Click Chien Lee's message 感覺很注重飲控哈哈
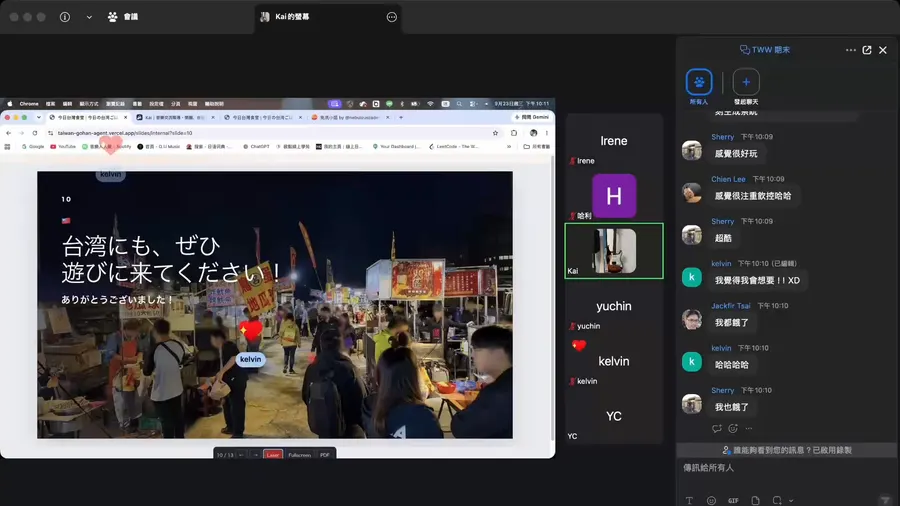 pyautogui.click(x=752, y=196)
